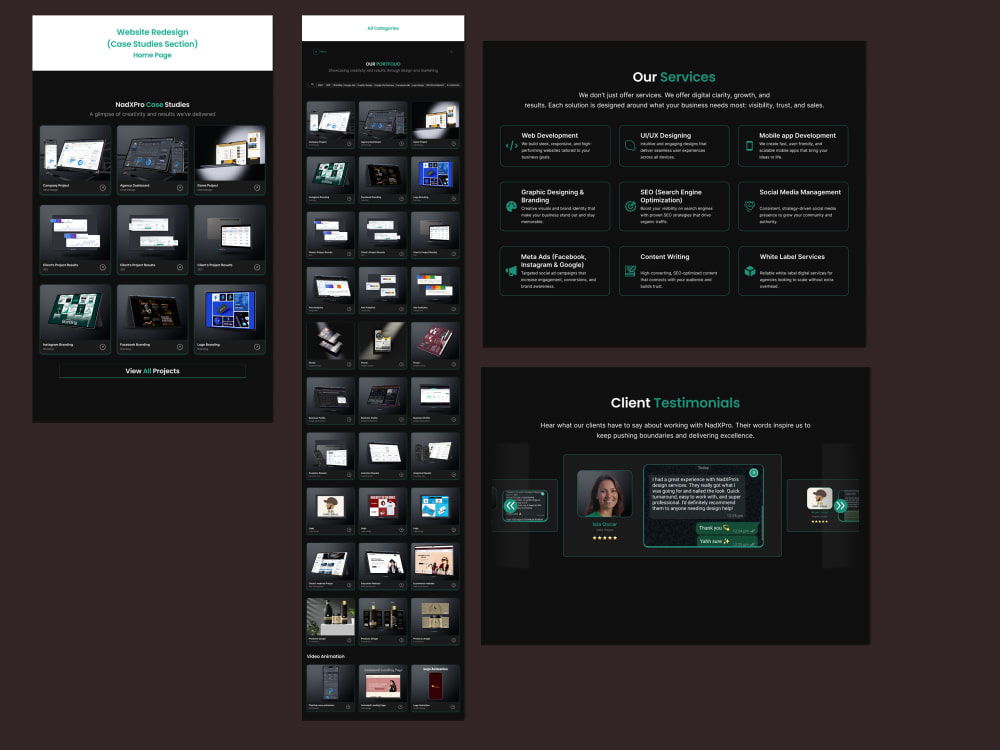
Task: Click Isla Oscar's profile photo
Action: click(x=605, y=494)
